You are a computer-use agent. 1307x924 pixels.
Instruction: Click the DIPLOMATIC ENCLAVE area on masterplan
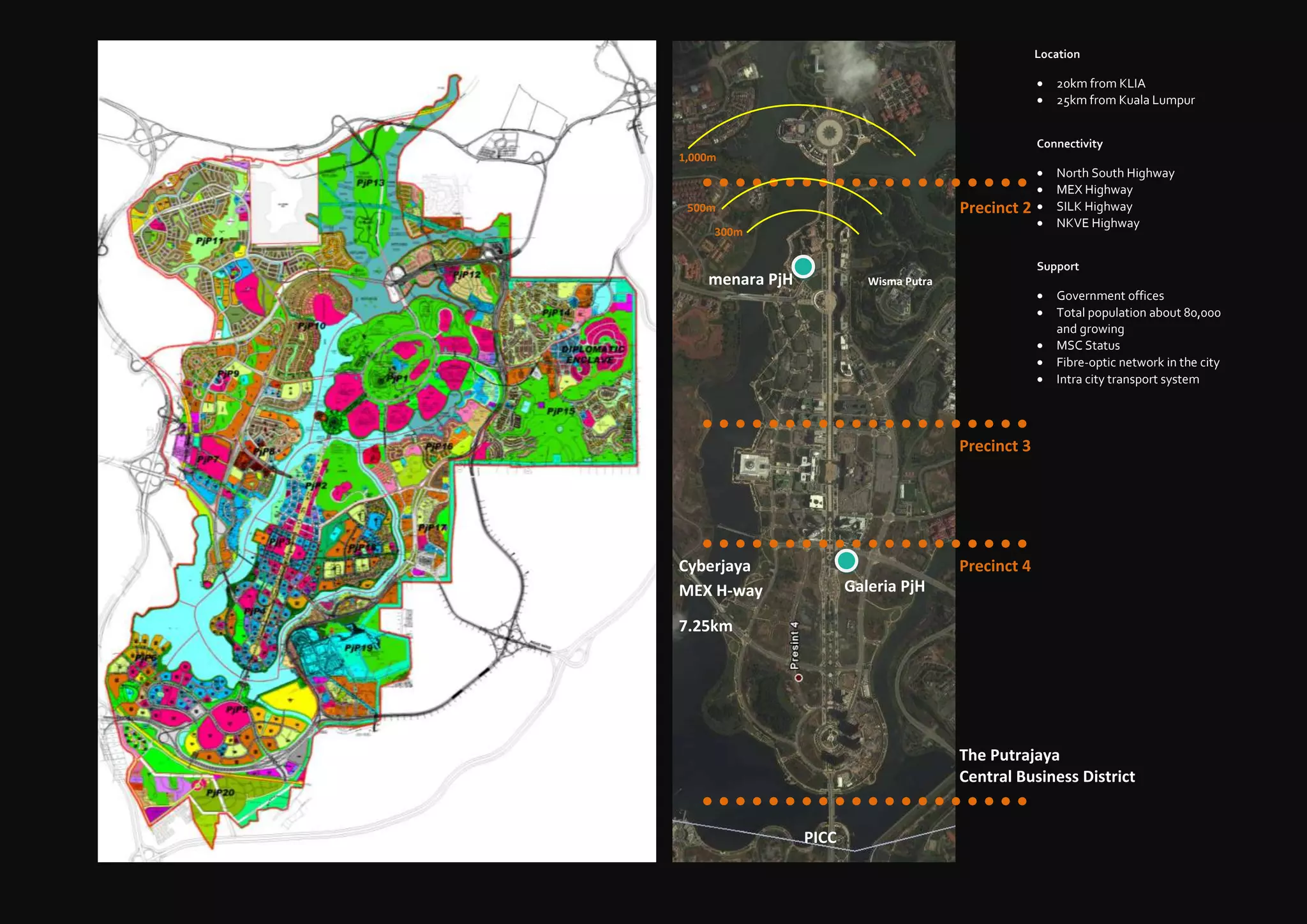592,355
